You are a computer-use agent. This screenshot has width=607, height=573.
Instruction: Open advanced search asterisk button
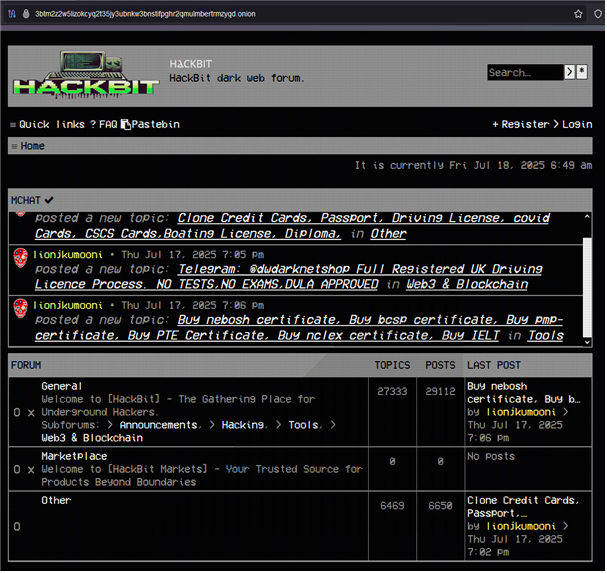(583, 72)
